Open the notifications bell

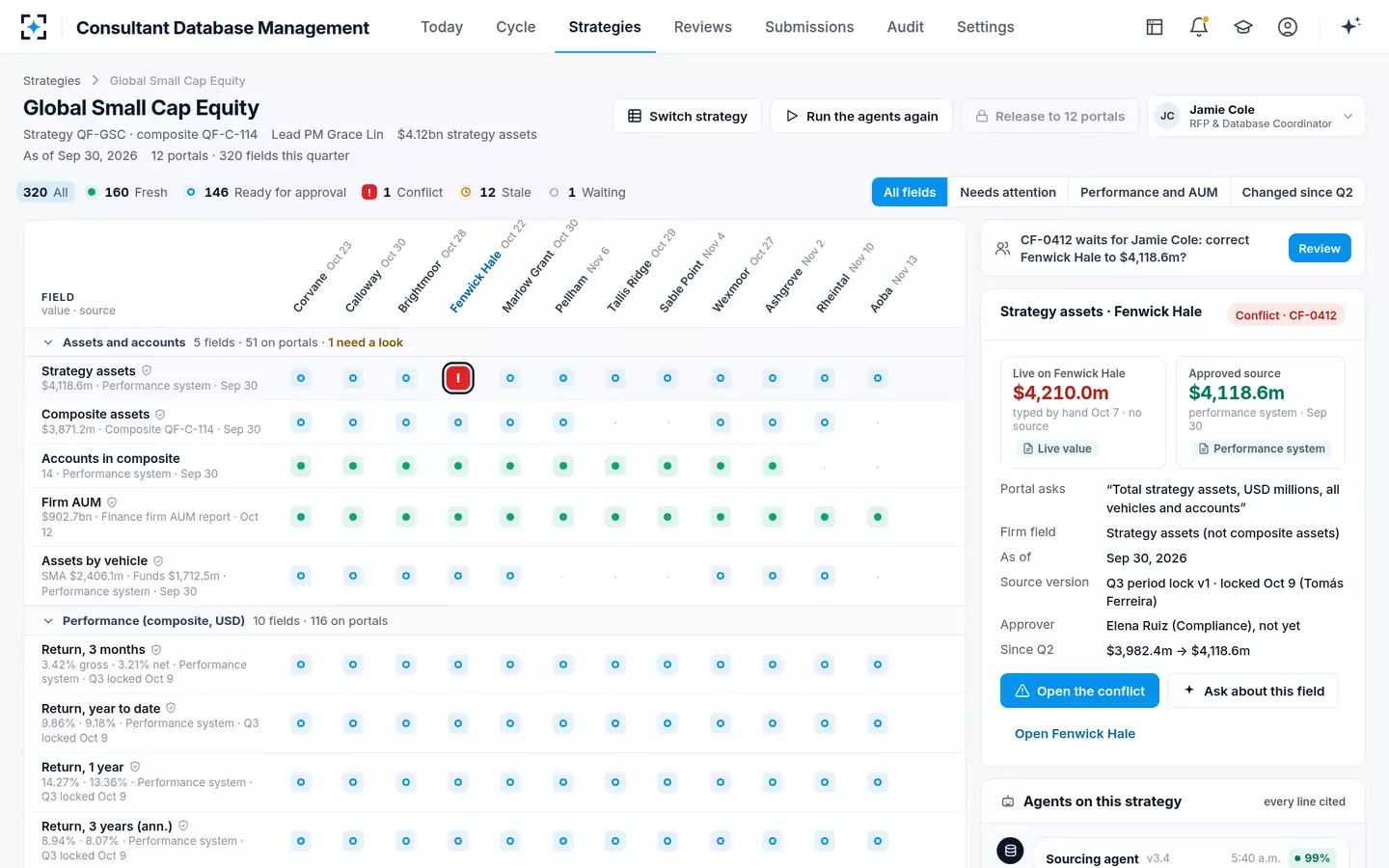pyautogui.click(x=1199, y=27)
